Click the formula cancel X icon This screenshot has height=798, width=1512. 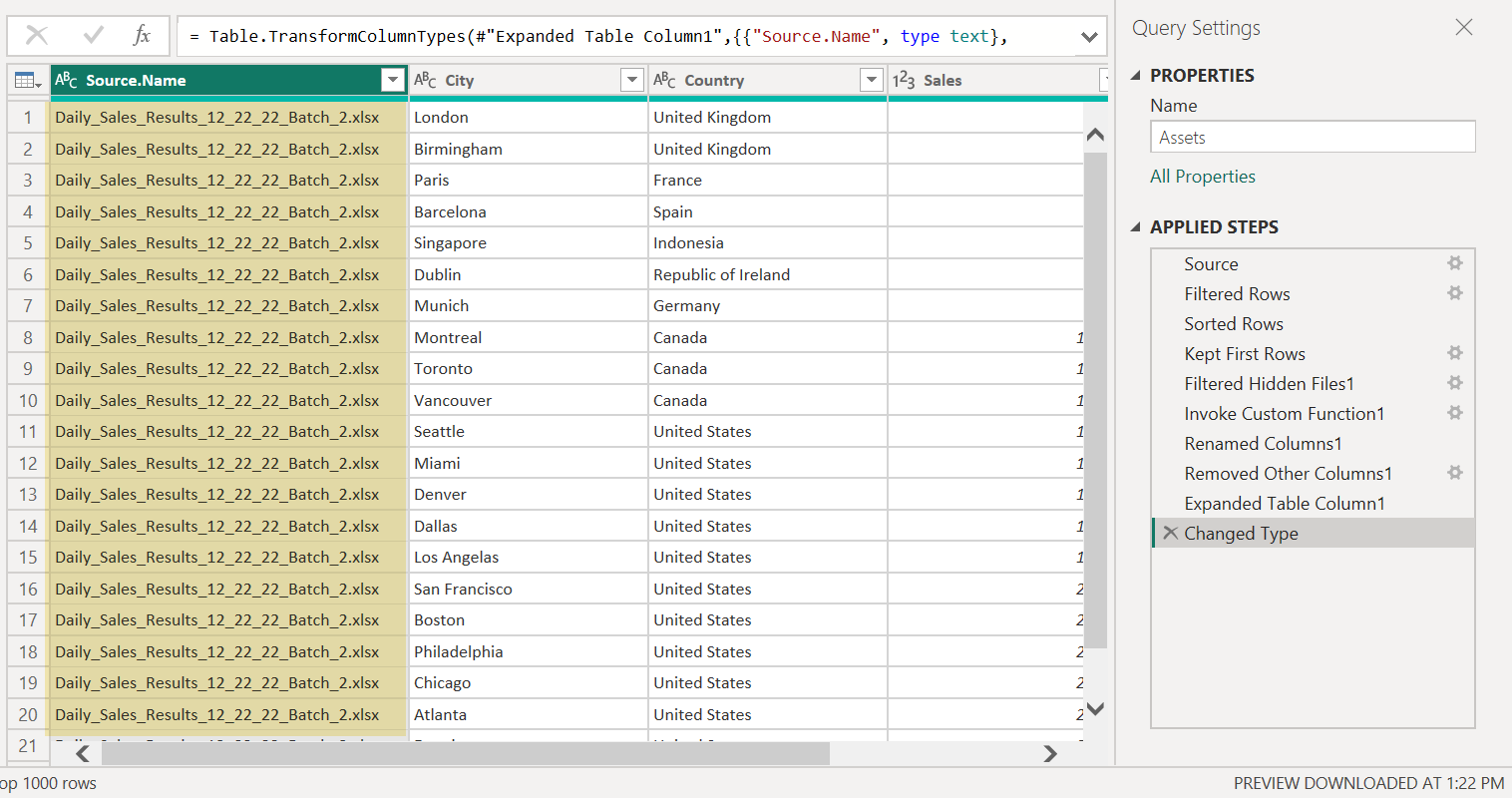(x=37, y=36)
